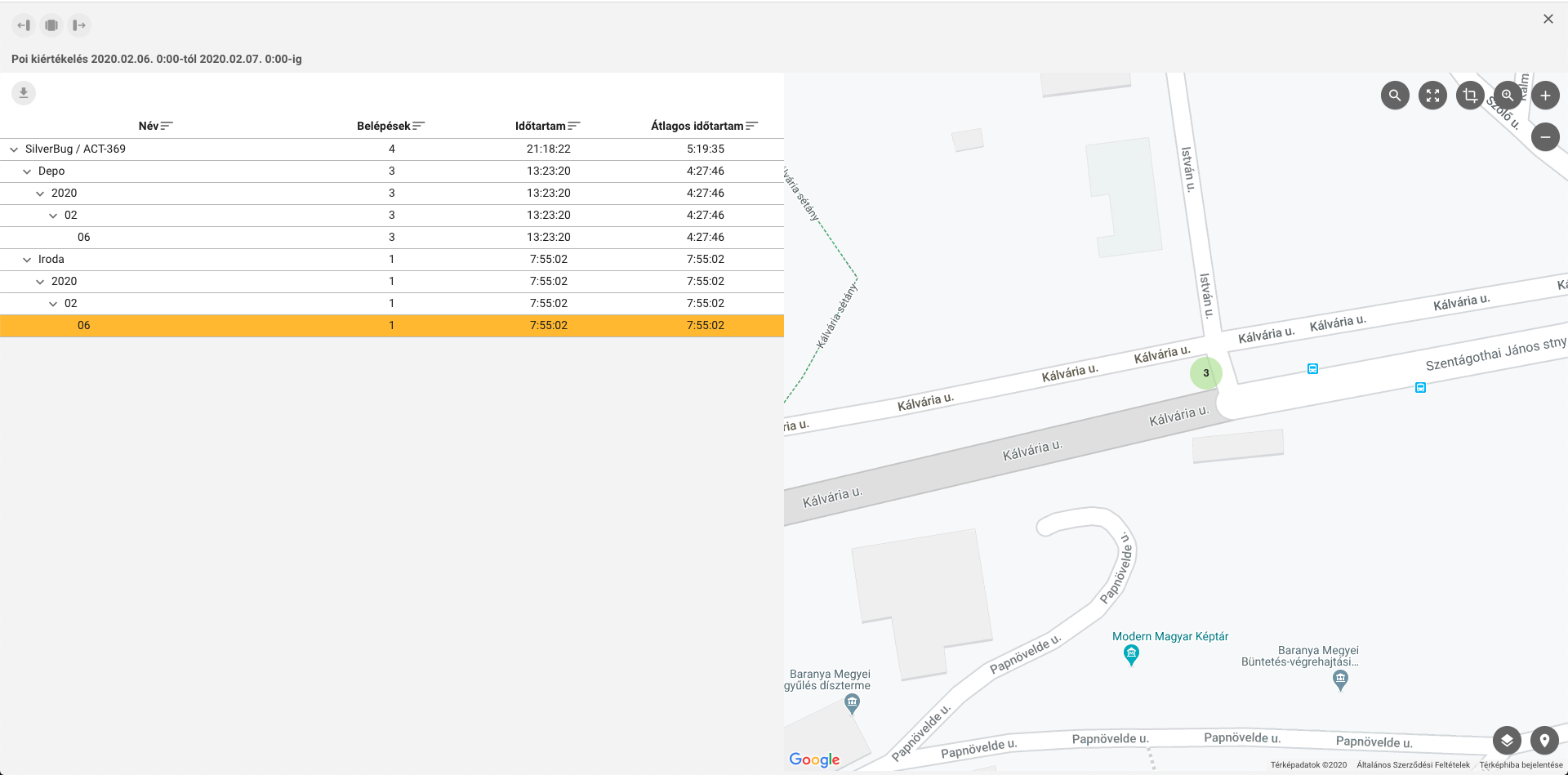Zoom in with the plus button
The height and width of the screenshot is (775, 1568).
(x=1545, y=96)
